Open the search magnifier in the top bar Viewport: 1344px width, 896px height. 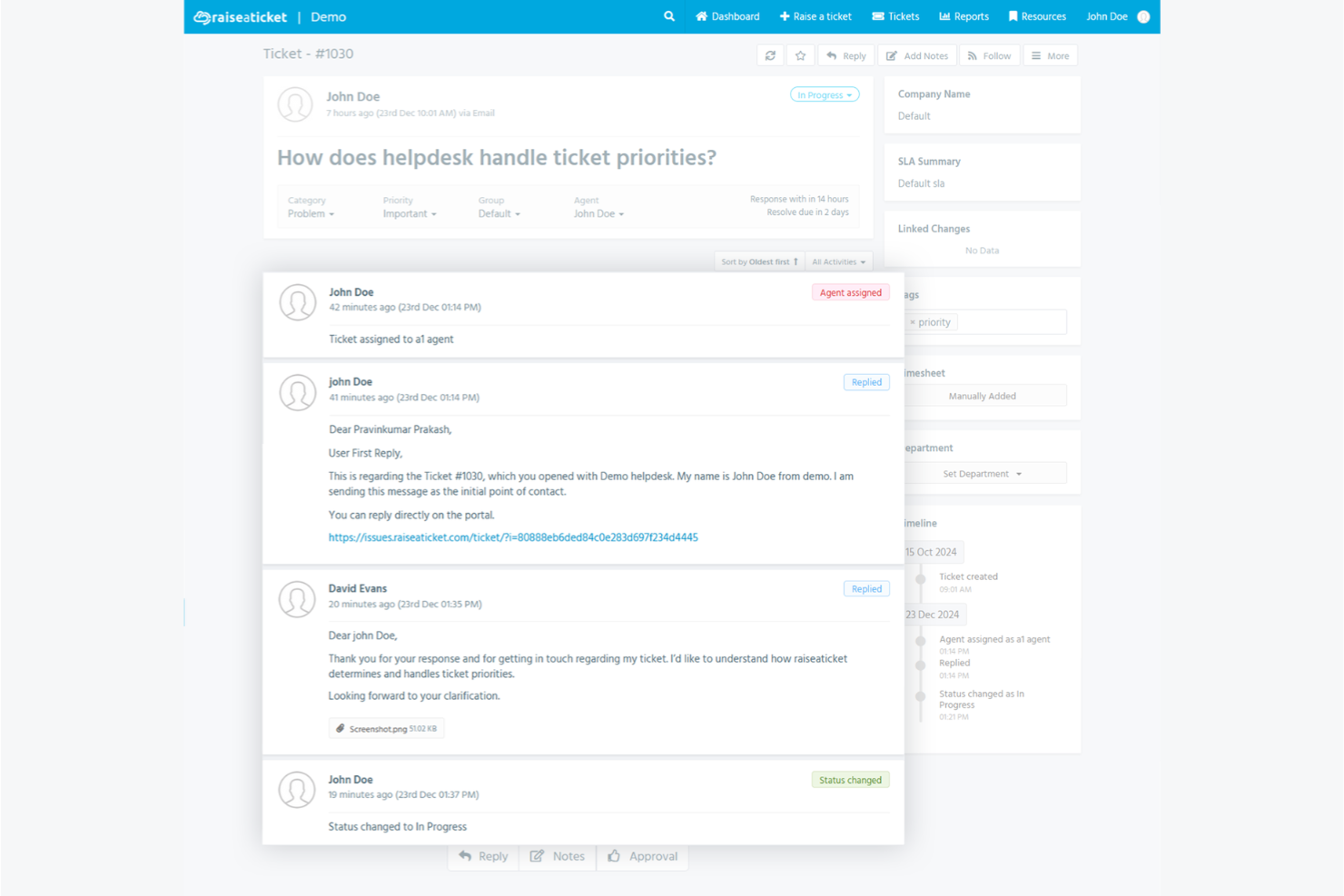668,16
